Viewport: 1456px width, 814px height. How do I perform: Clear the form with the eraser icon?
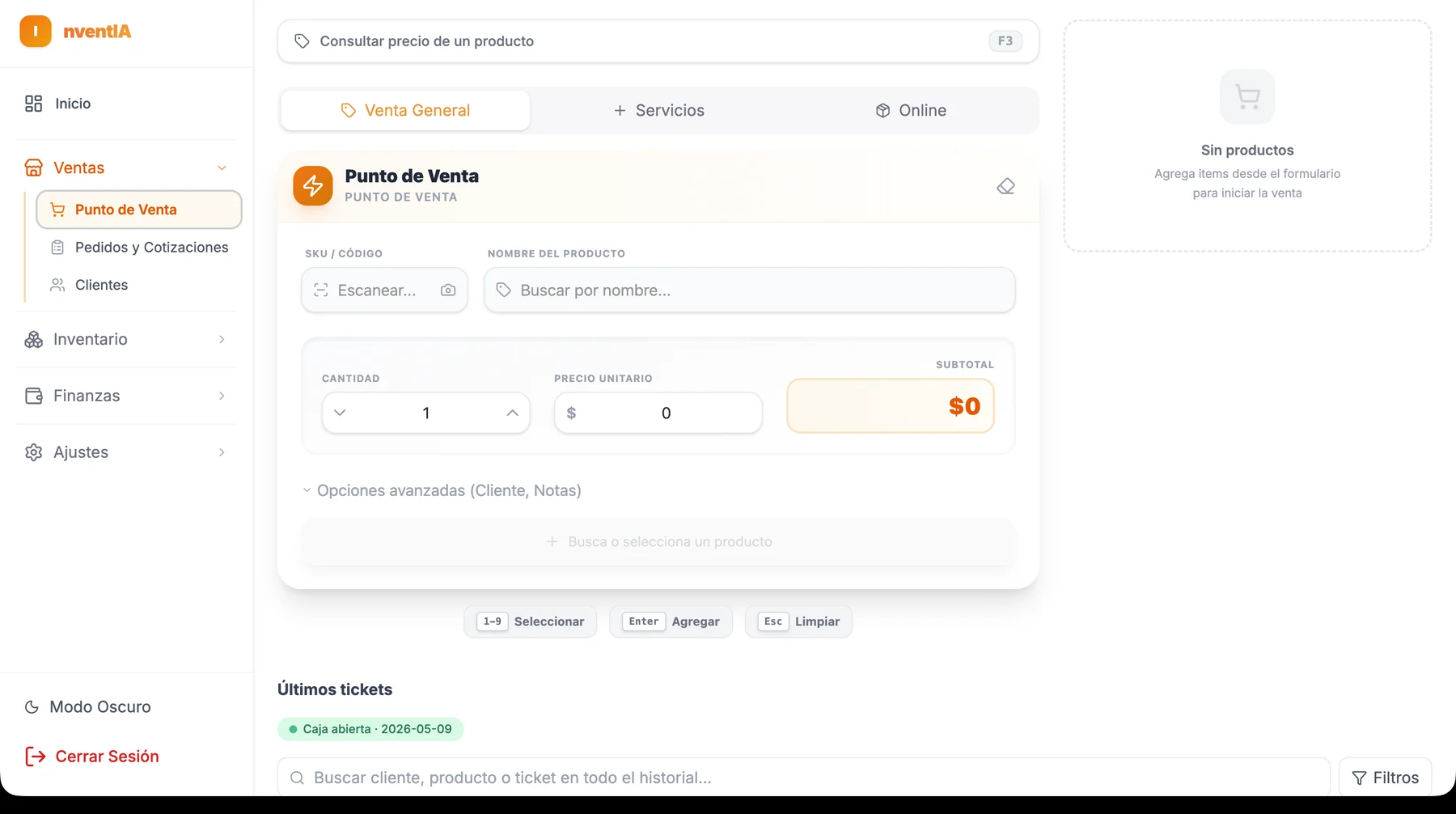[x=1005, y=187]
